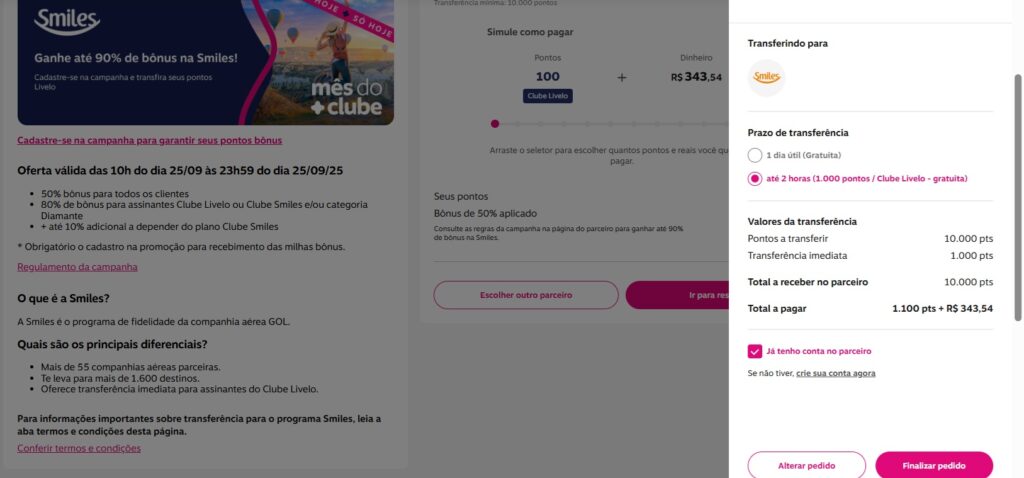1024x478 pixels.
Task: Click the pink slider handle for points
Action: click(x=495, y=123)
